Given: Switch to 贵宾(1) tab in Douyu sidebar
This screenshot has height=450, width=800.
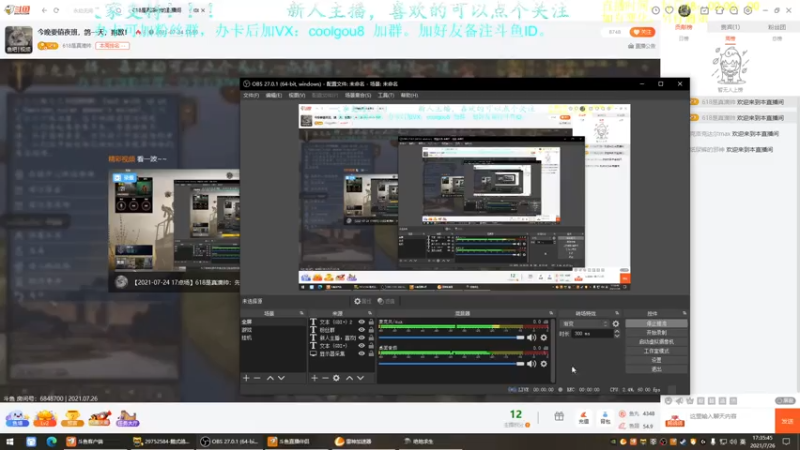Looking at the screenshot, I should point(730,27).
